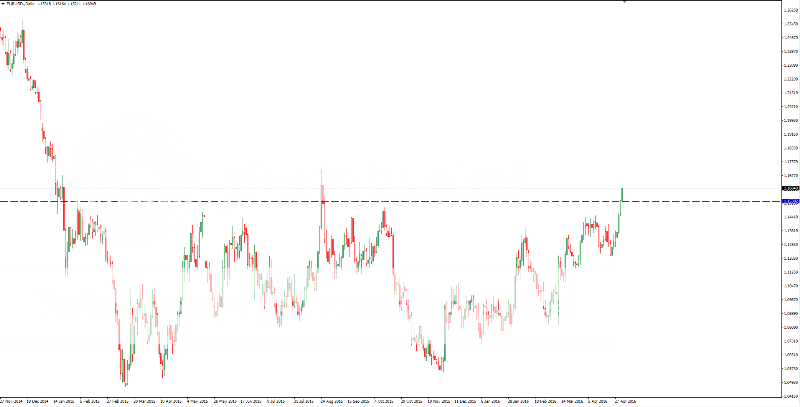
Task: Click the chart shift marker at the top edge
Action: 624,2
